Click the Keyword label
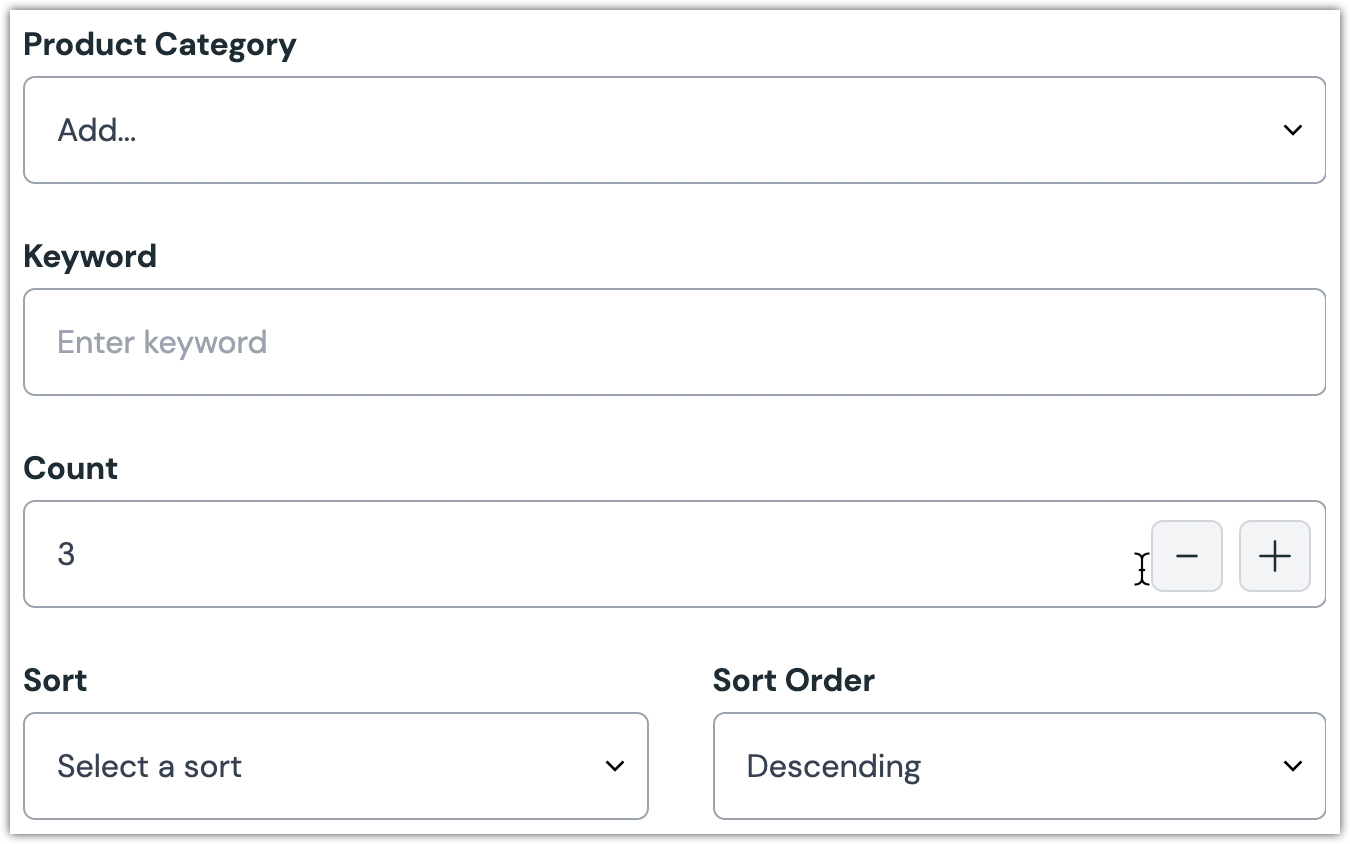The width and height of the screenshot is (1350, 844). (x=90, y=257)
